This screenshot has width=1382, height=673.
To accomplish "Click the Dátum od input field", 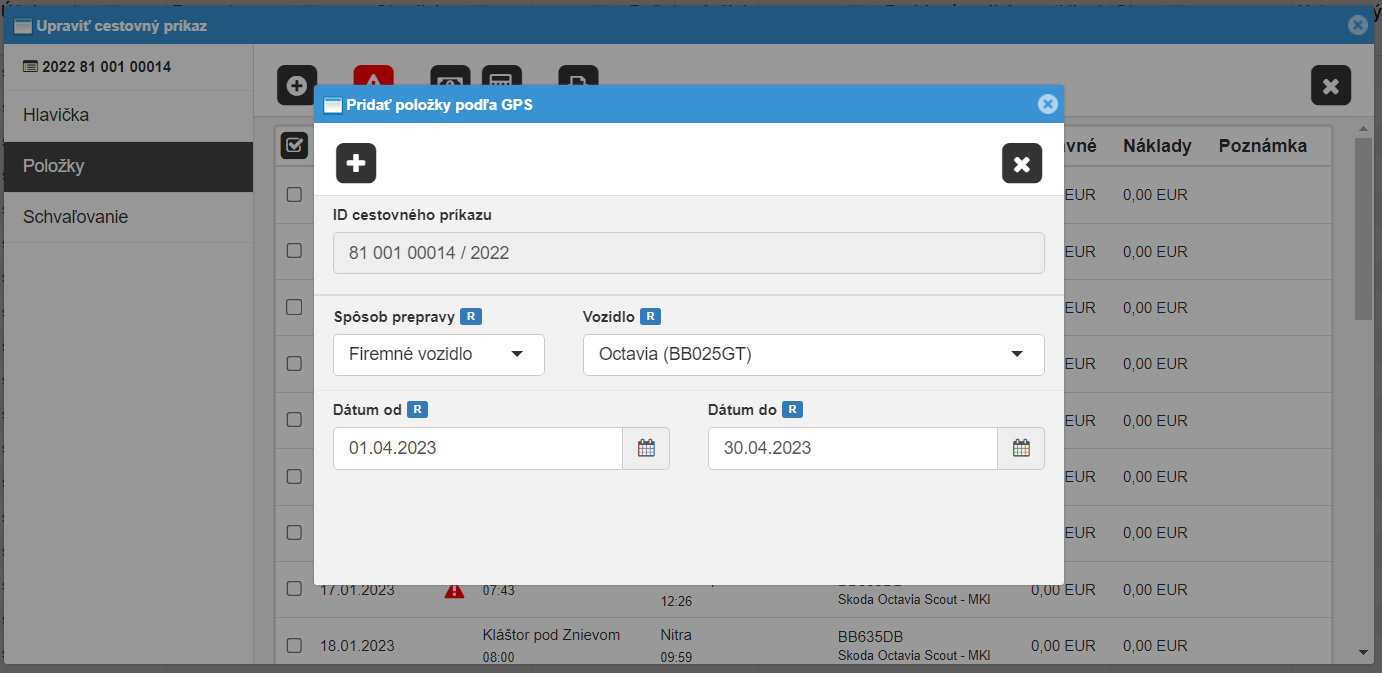I will pyautogui.click(x=478, y=448).
